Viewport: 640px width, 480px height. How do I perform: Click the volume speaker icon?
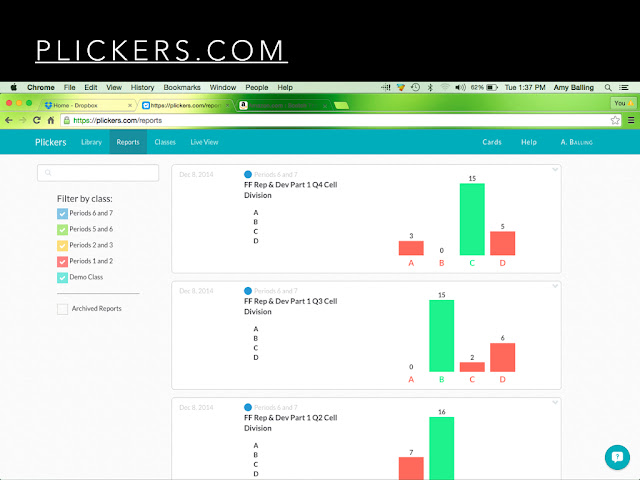460,87
